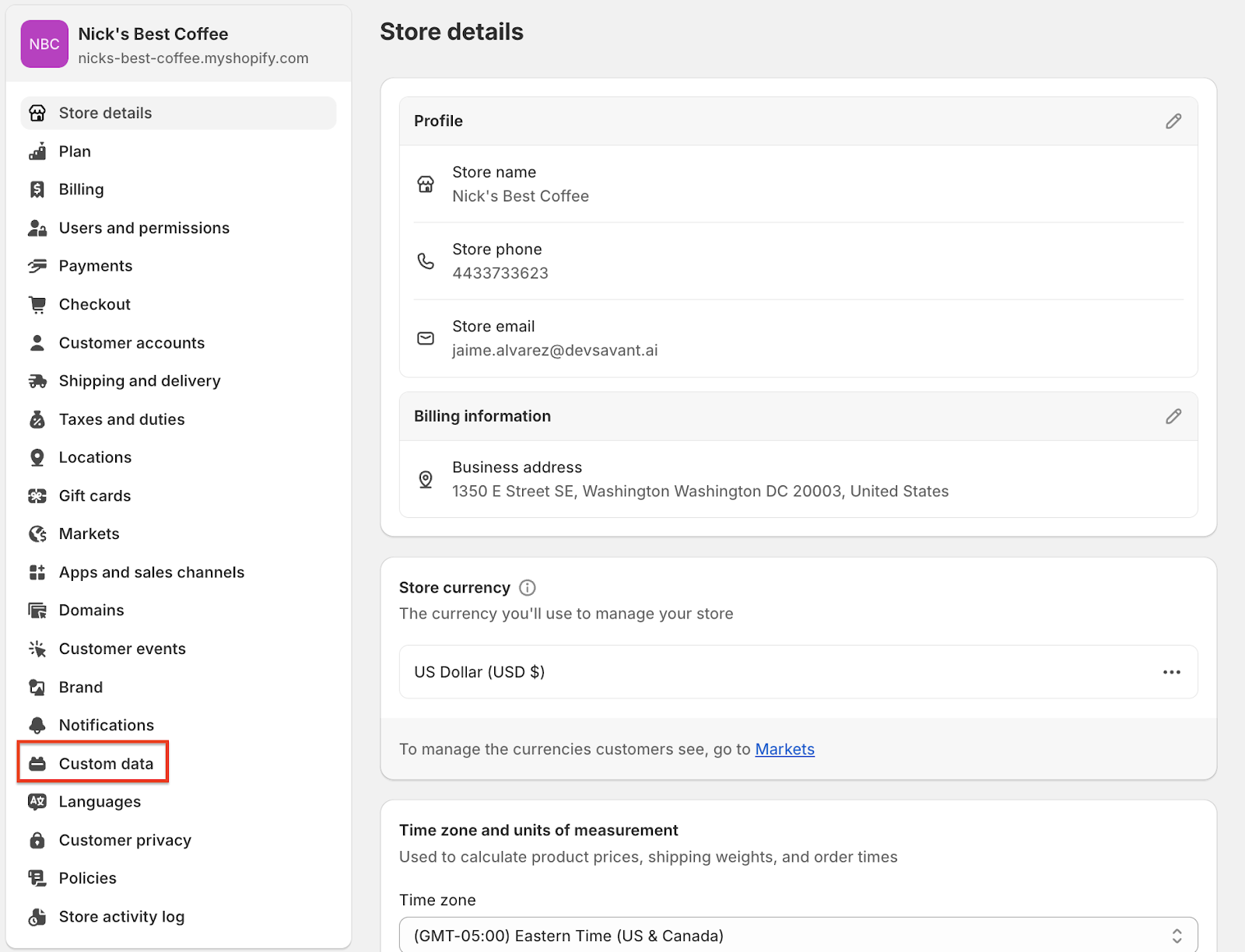This screenshot has width=1245, height=952.
Task: Click the Plan icon in sidebar
Action: (37, 152)
